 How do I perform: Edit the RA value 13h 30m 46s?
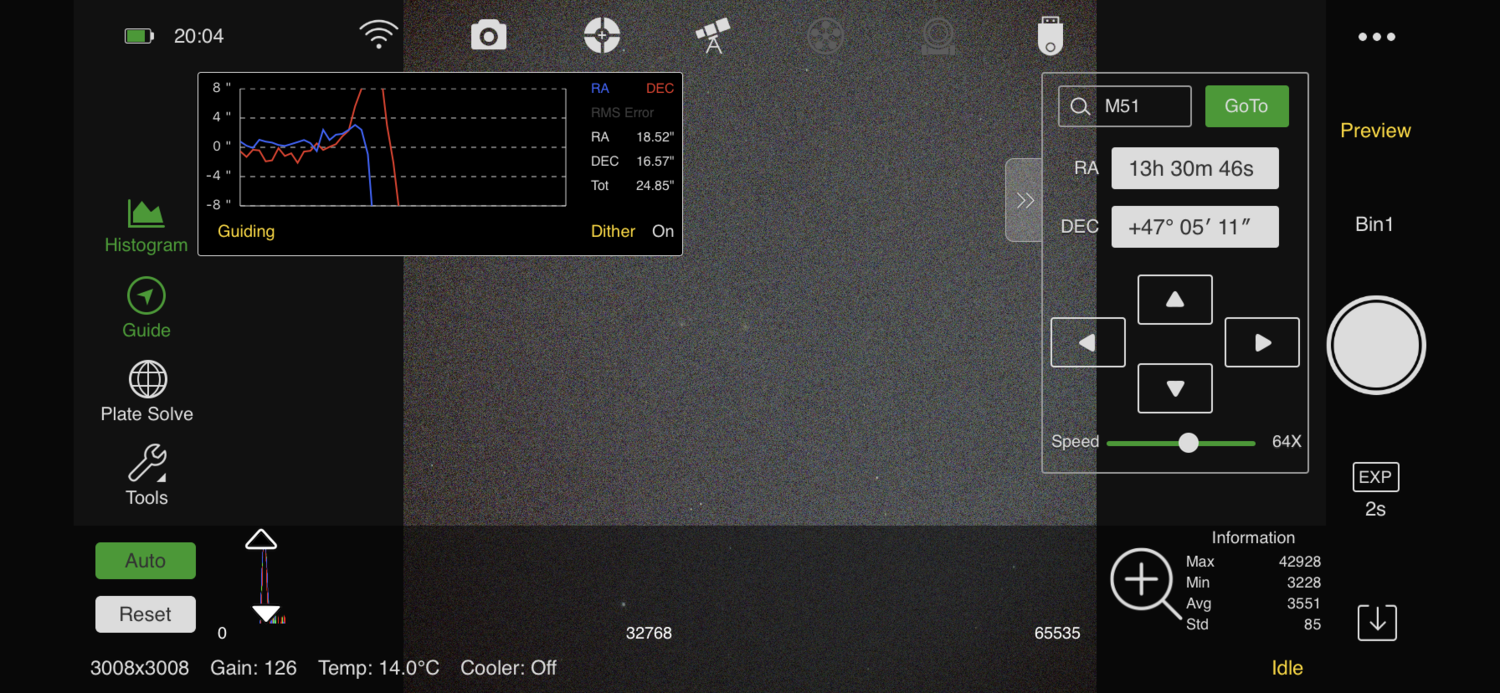coord(1195,169)
